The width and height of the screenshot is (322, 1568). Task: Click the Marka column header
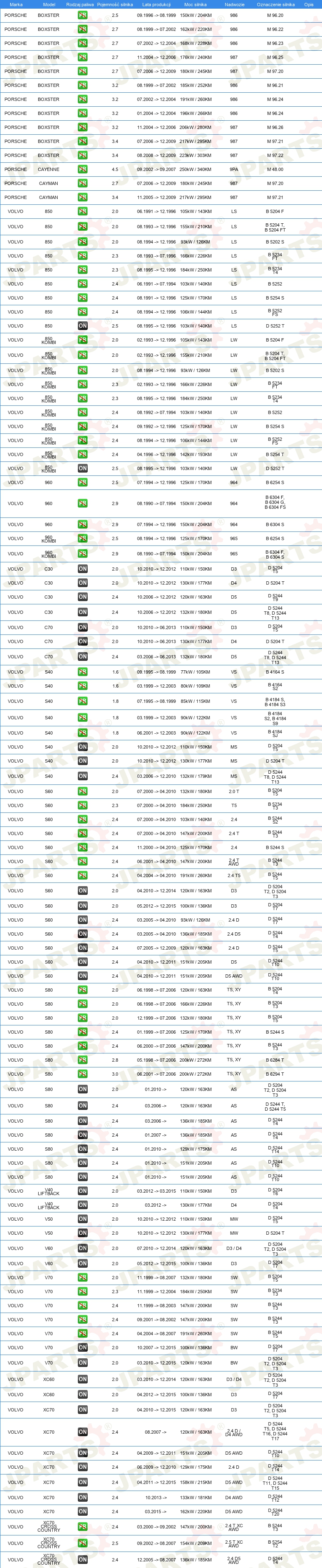tap(16, 4)
